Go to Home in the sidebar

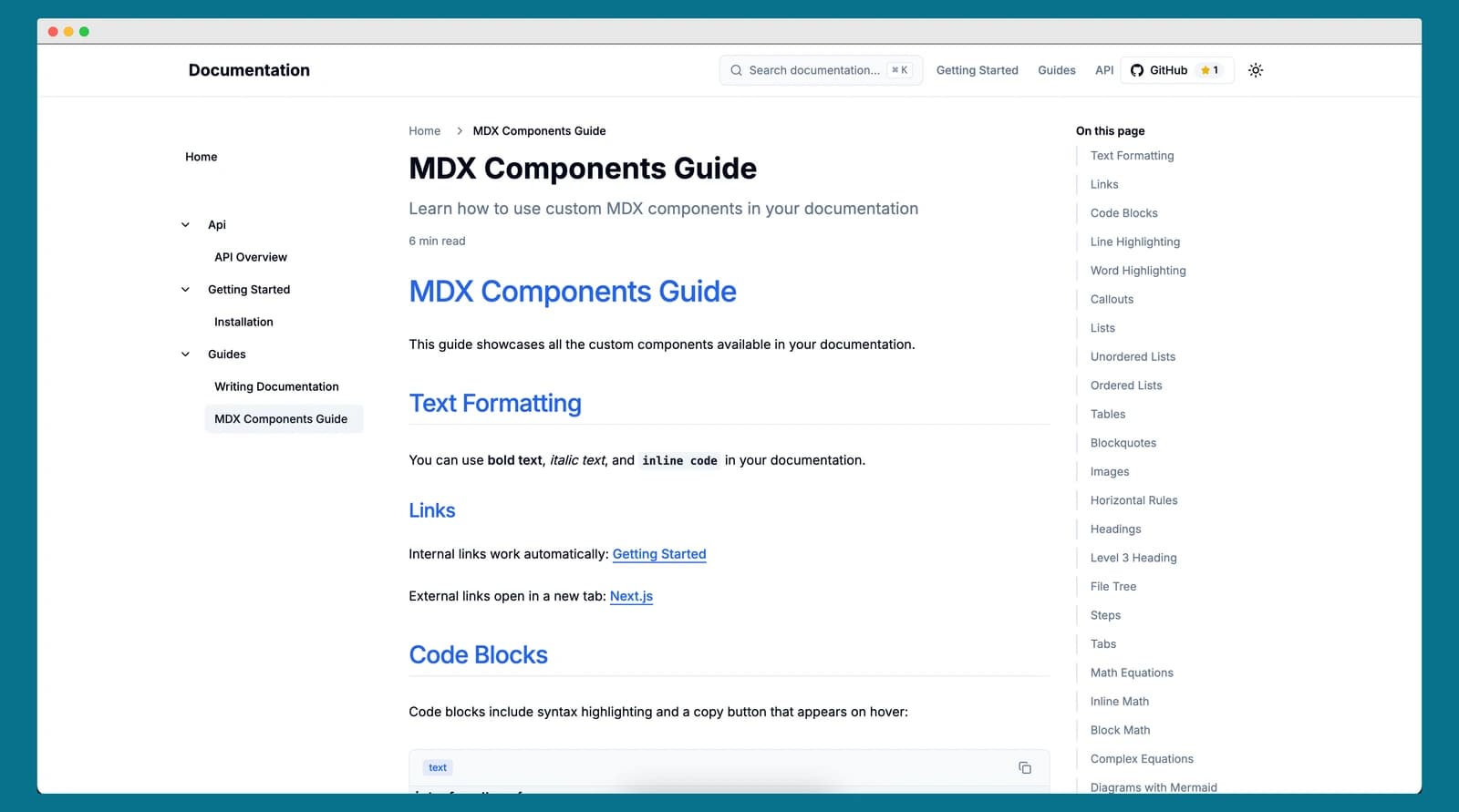point(202,157)
